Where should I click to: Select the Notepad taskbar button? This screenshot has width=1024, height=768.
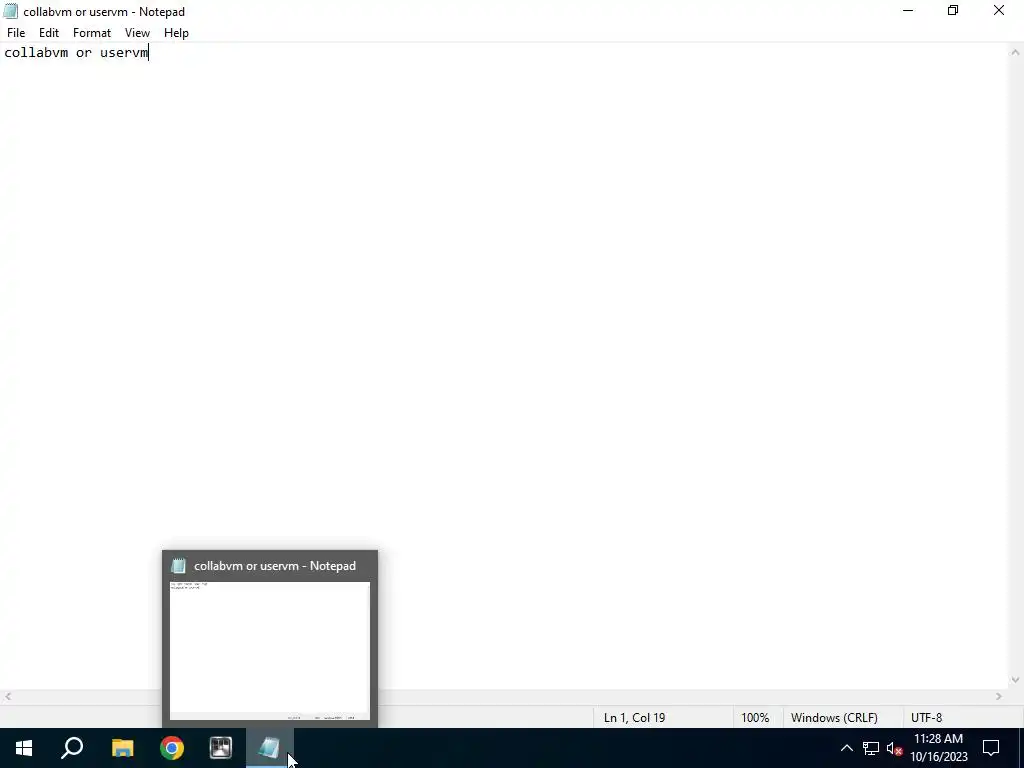coord(270,748)
